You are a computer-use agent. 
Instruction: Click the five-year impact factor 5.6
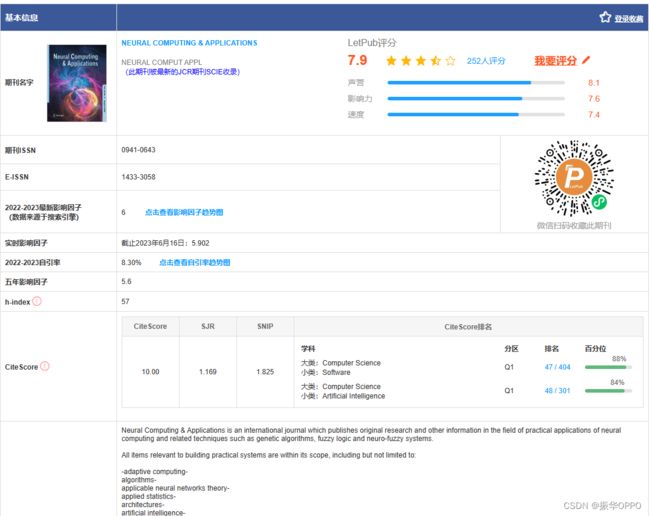point(126,281)
